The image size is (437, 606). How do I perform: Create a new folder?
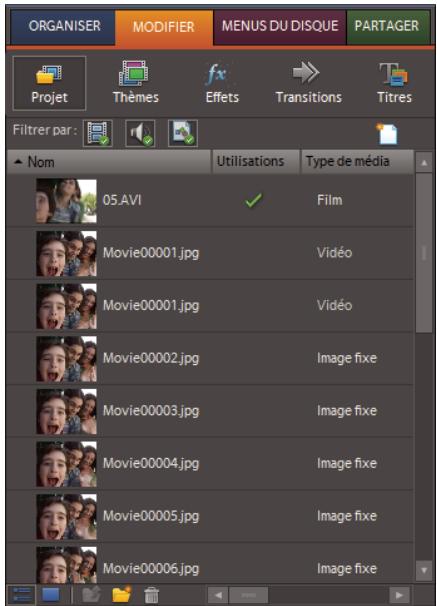121,594
